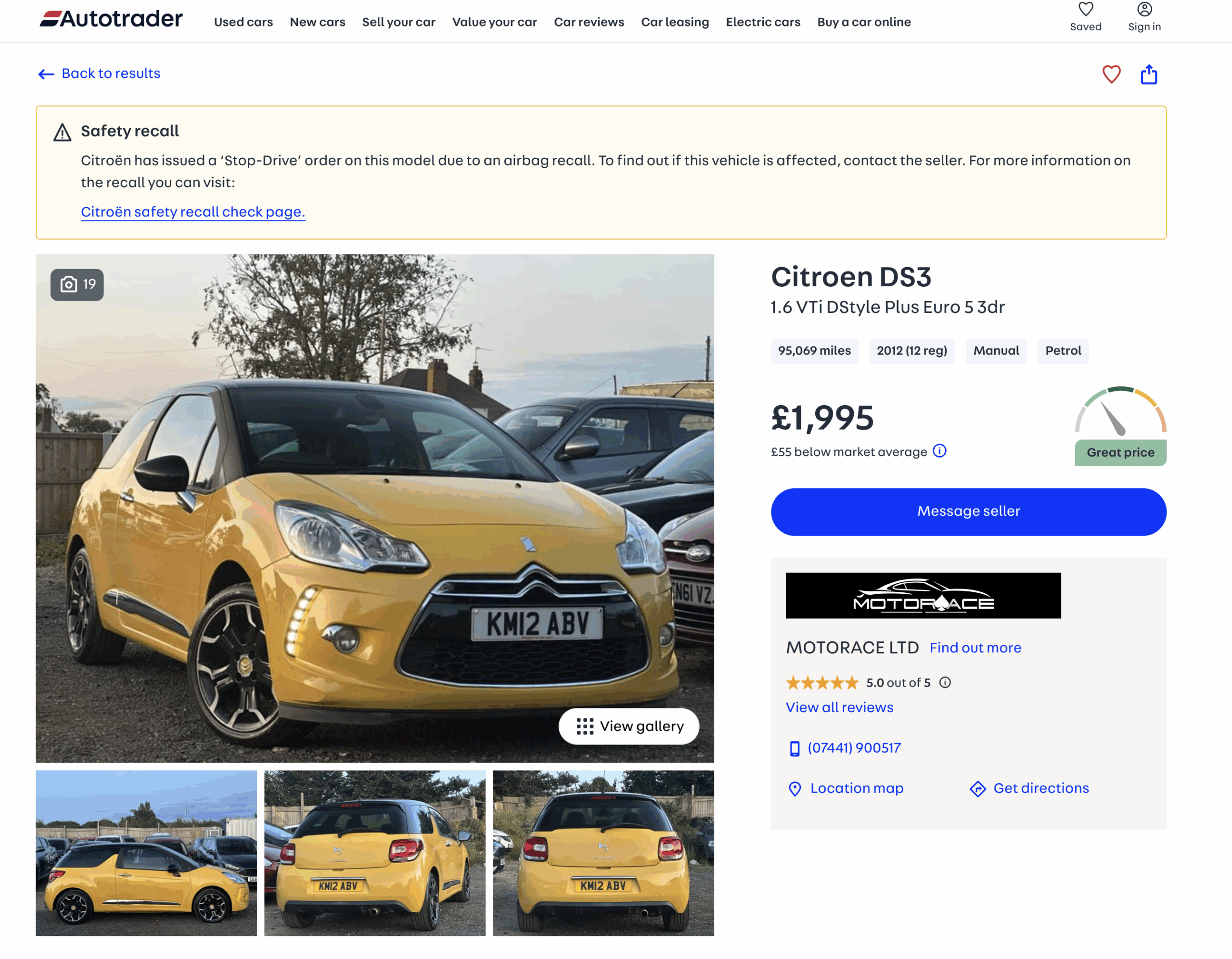Open Value your car menu item
Image resolution: width=1232 pixels, height=959 pixels.
click(494, 22)
